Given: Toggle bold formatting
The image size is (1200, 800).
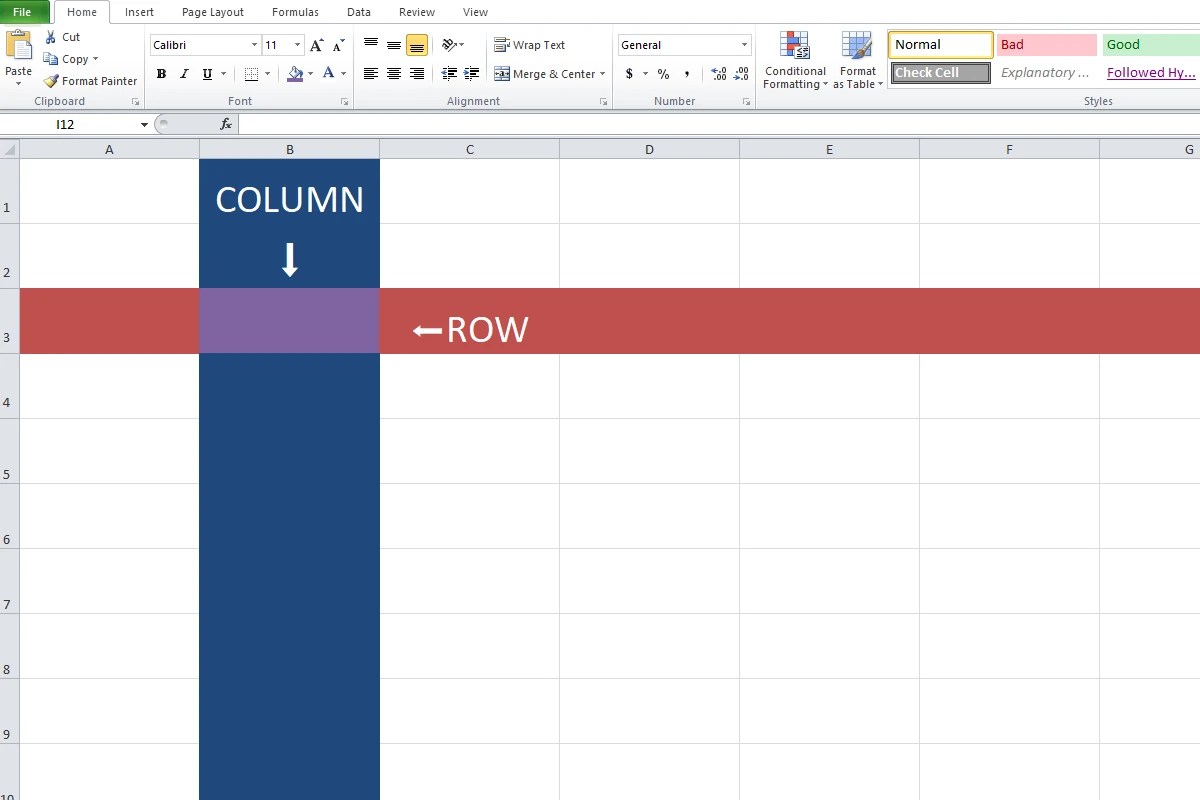Looking at the screenshot, I should coord(160,74).
